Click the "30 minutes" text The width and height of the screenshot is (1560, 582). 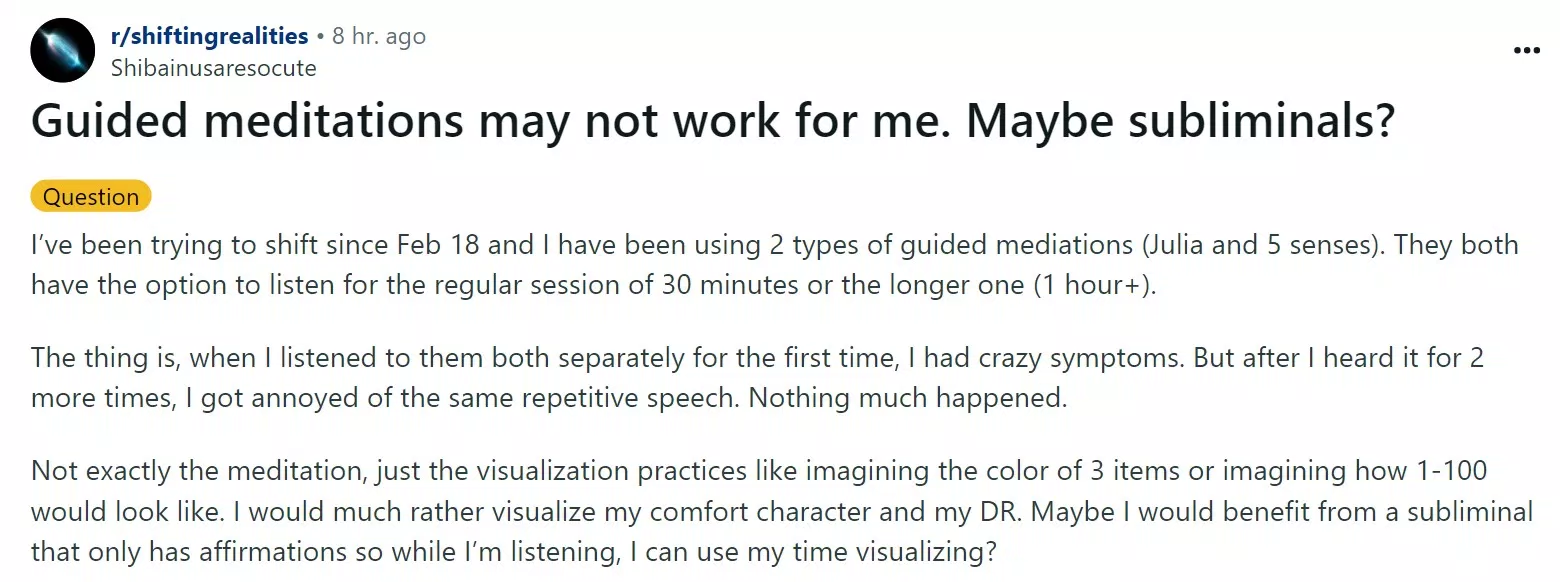pos(729,284)
